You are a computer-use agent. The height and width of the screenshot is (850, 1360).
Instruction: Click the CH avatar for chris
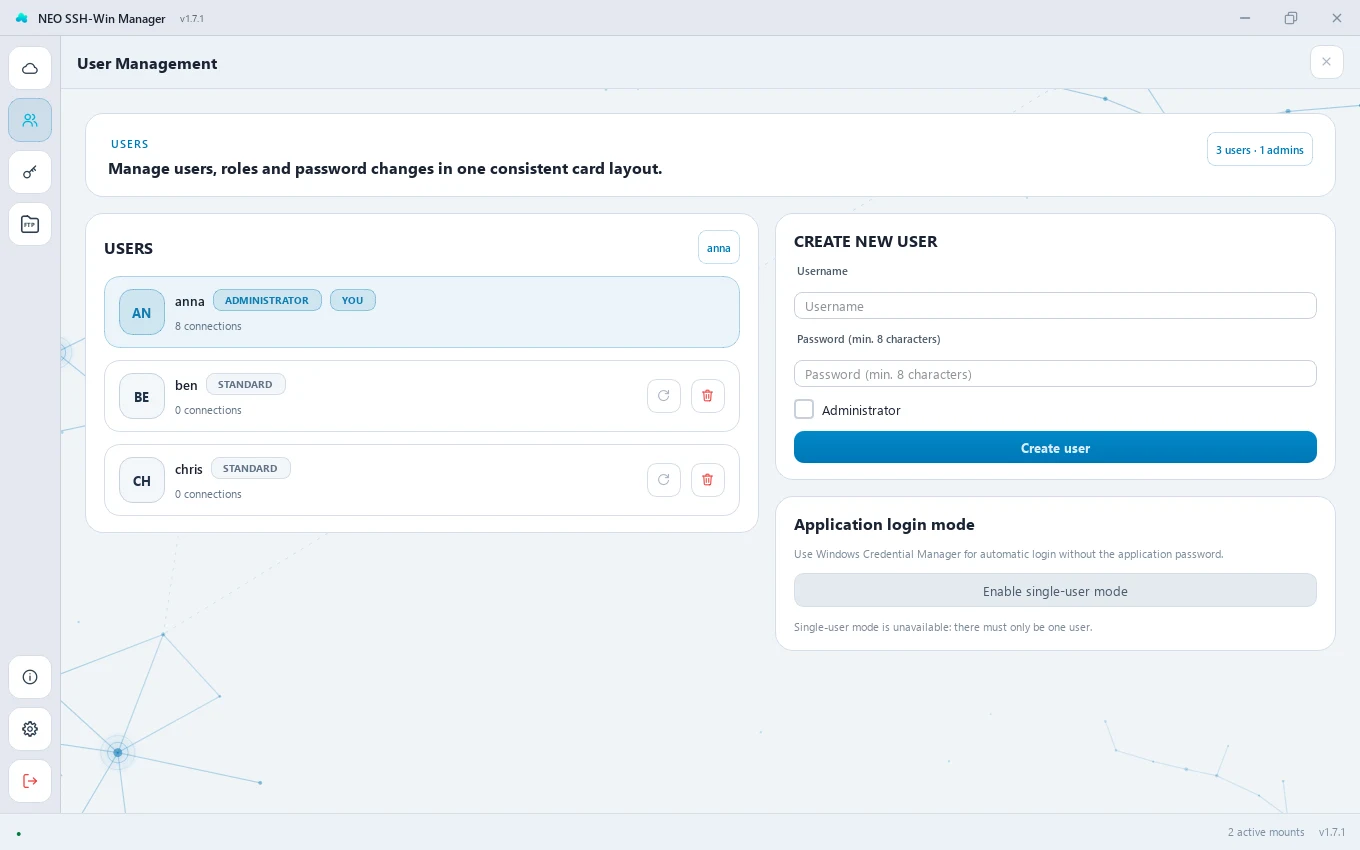(142, 481)
